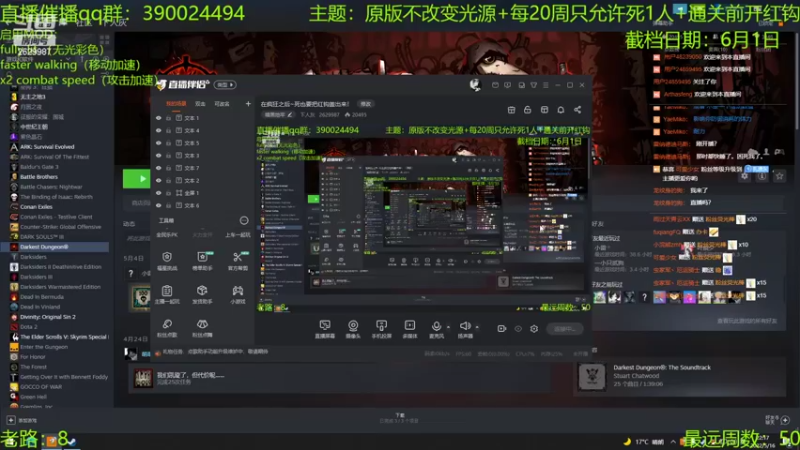Expand speaker options arrow
800x450 pixels.
[x=477, y=327]
